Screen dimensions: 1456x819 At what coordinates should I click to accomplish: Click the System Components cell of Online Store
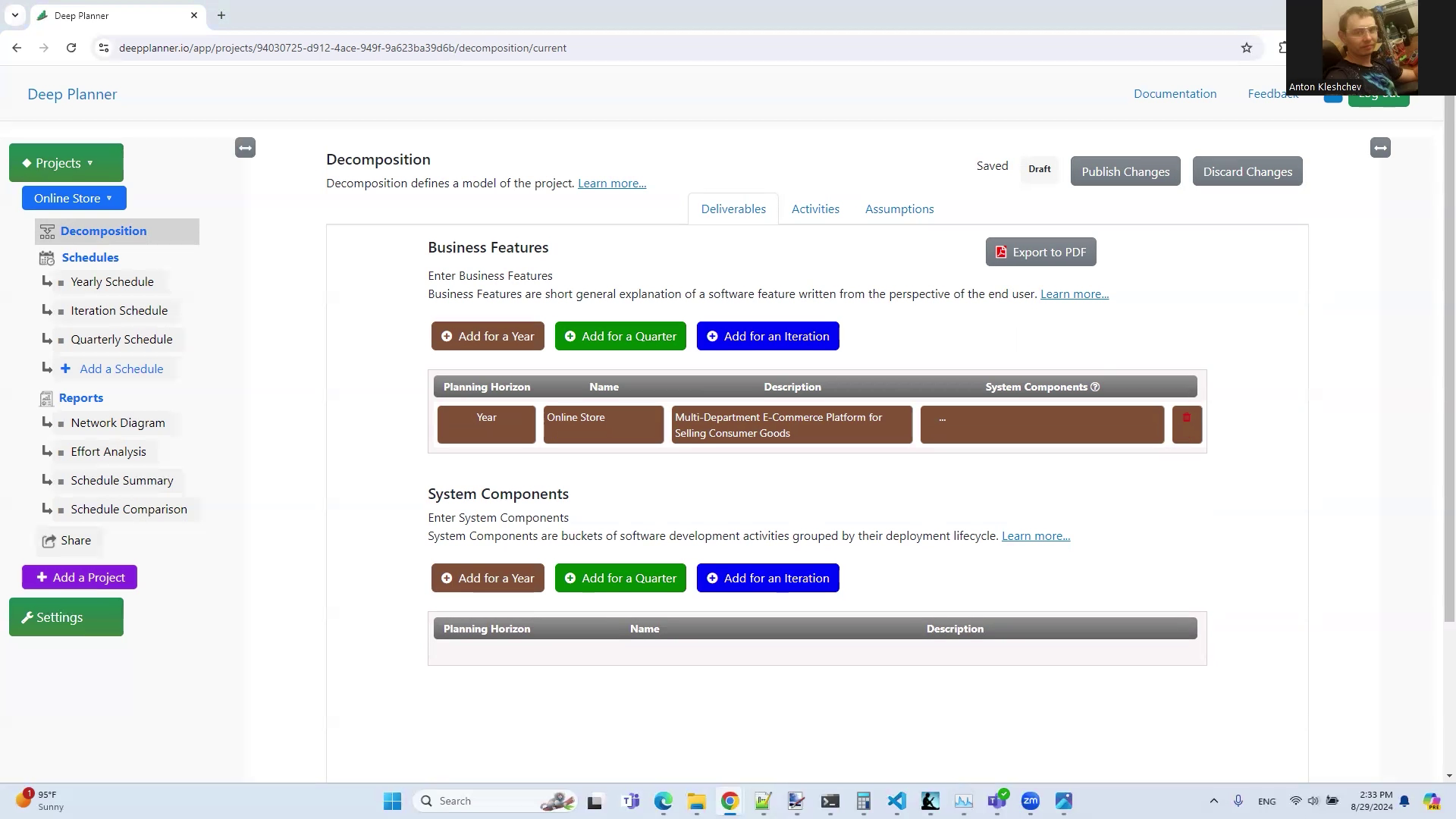1042,425
